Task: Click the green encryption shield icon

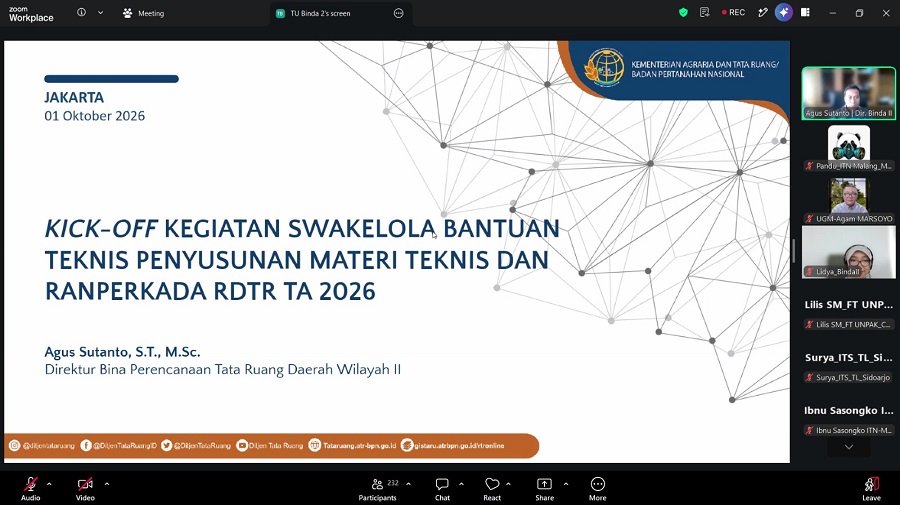Action: pyautogui.click(x=683, y=13)
